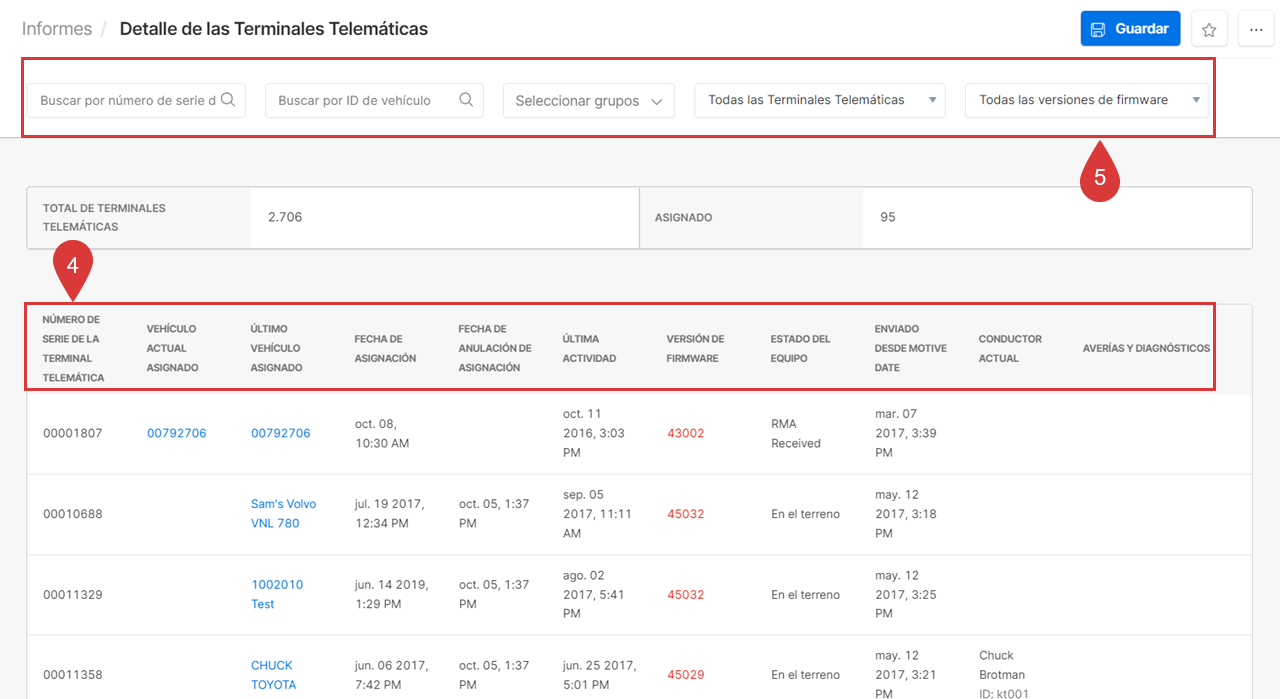Screen dimensions: 1280x699
Task: Click firmware 45032 in row 00011329
Action: pyautogui.click(x=686, y=594)
